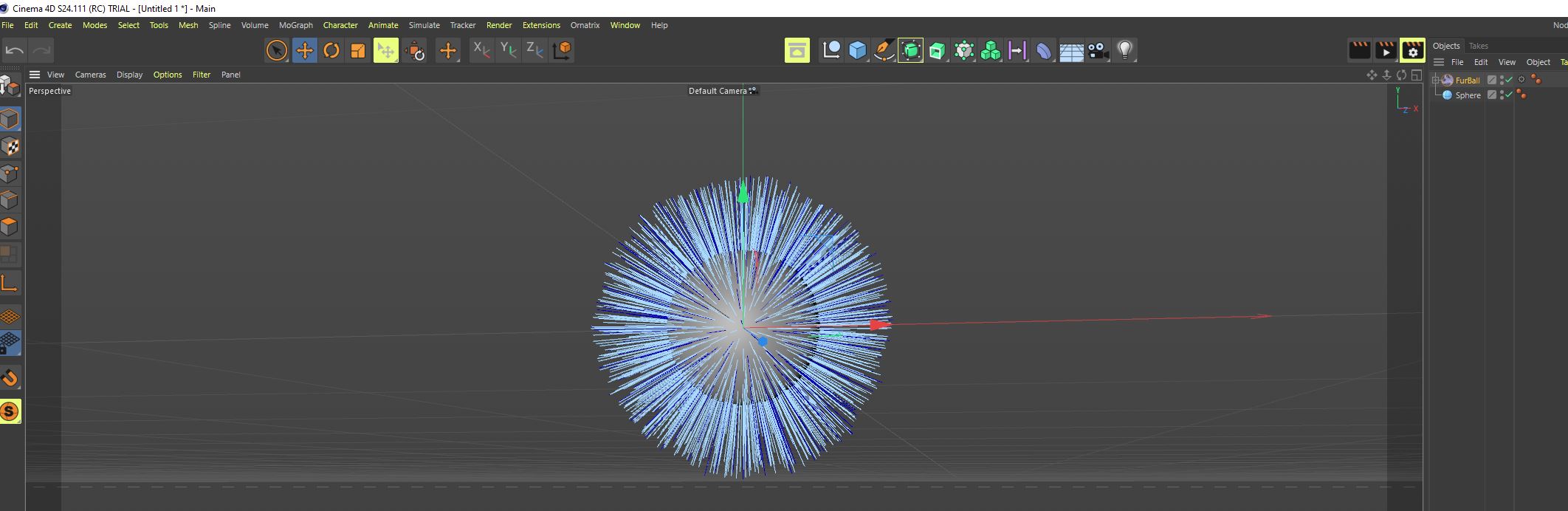
Task: Open the viewport hamburger menu
Action: pyautogui.click(x=35, y=75)
